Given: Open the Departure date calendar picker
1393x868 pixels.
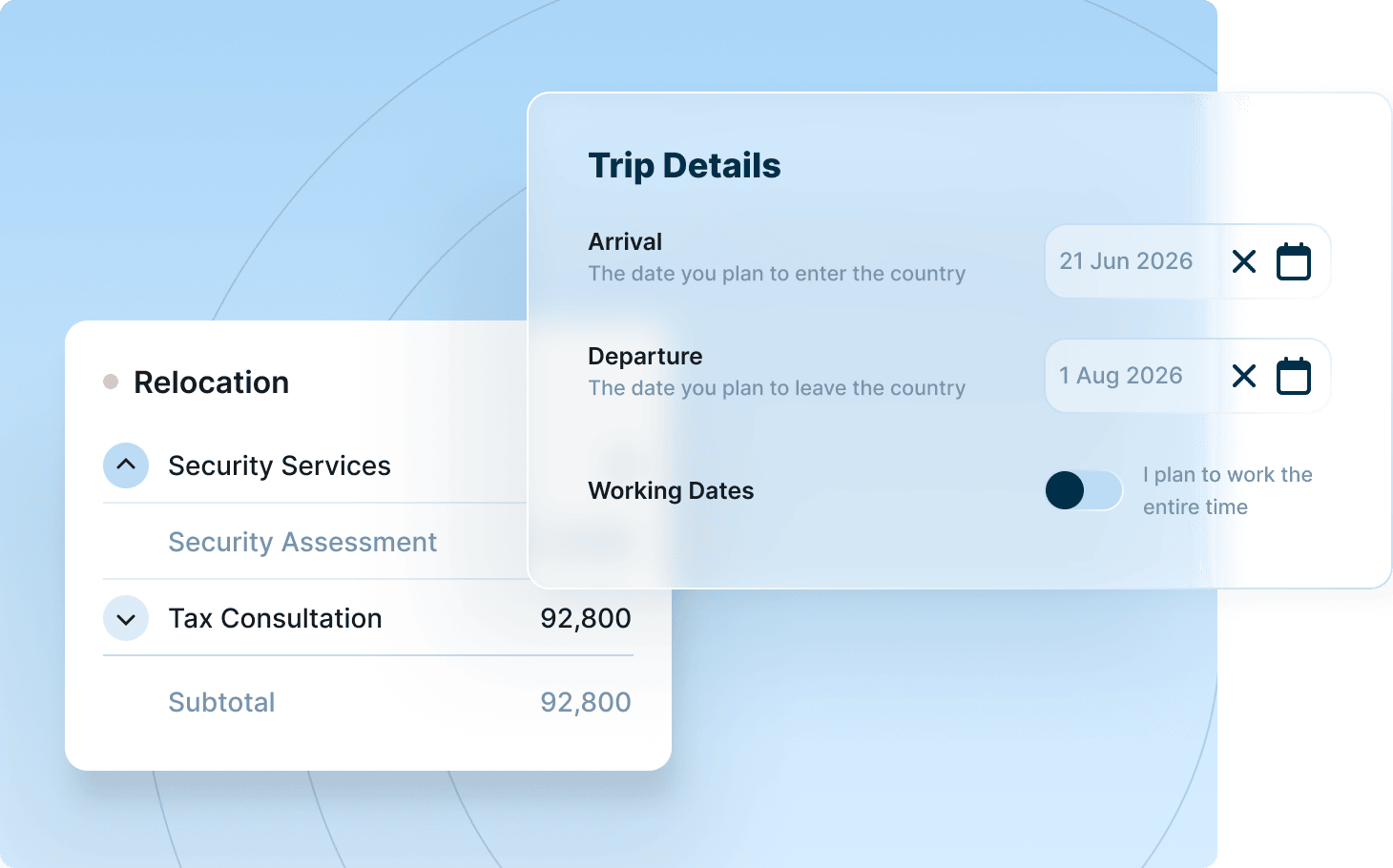Looking at the screenshot, I should pyautogui.click(x=1294, y=376).
